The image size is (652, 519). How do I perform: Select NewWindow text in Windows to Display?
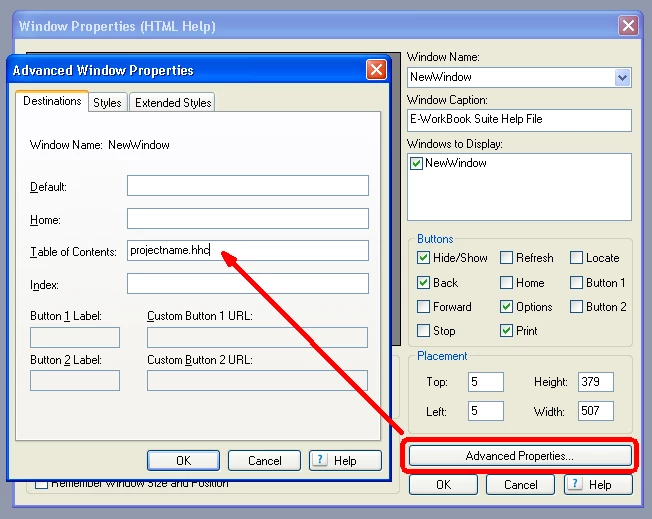click(x=456, y=163)
